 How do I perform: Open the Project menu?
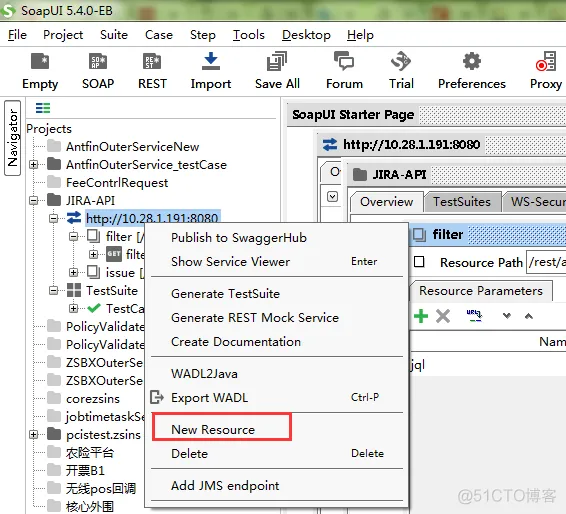(63, 35)
